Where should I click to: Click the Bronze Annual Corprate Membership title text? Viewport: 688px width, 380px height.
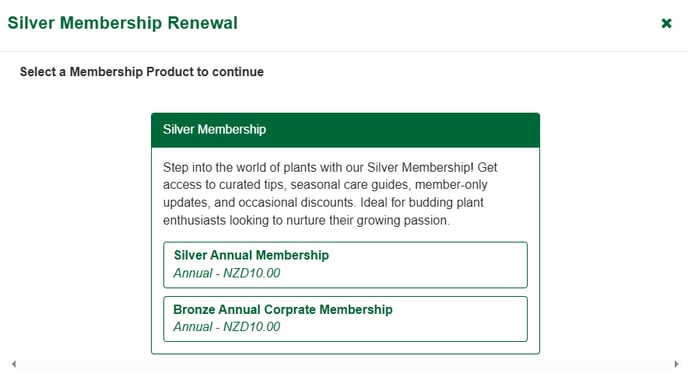pyautogui.click(x=283, y=309)
